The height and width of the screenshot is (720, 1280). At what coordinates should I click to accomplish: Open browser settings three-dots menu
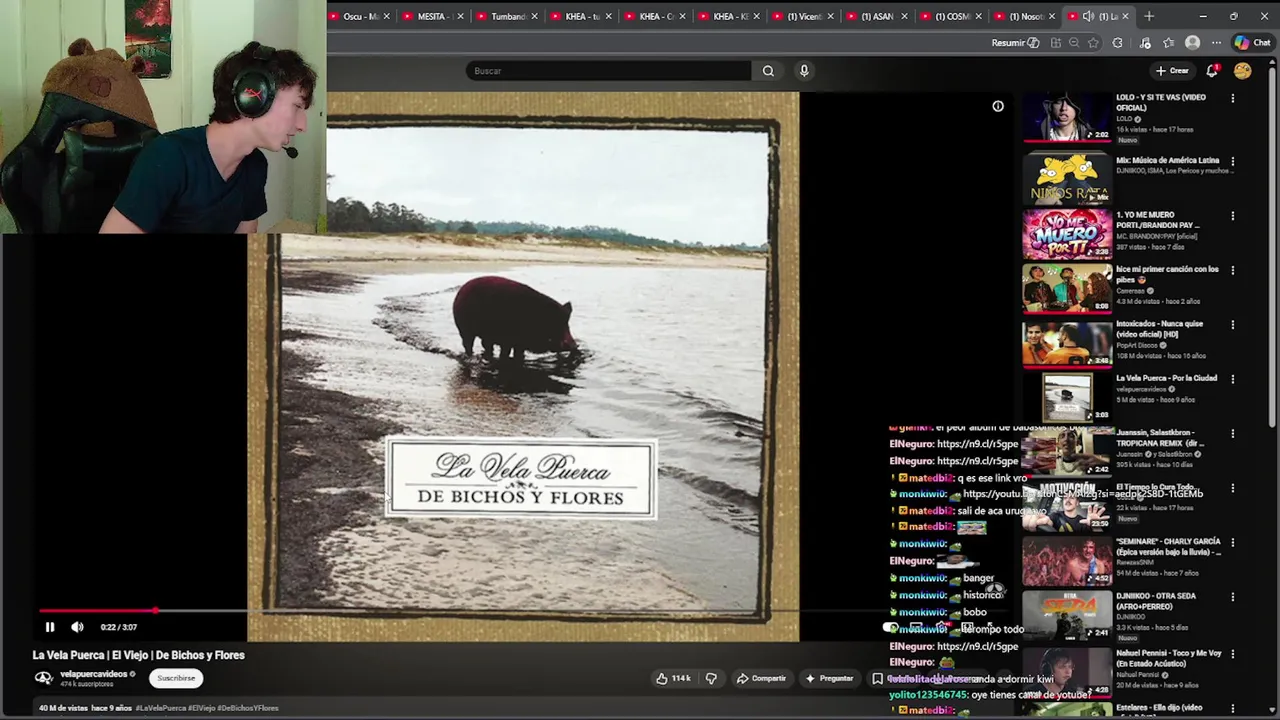(1216, 43)
